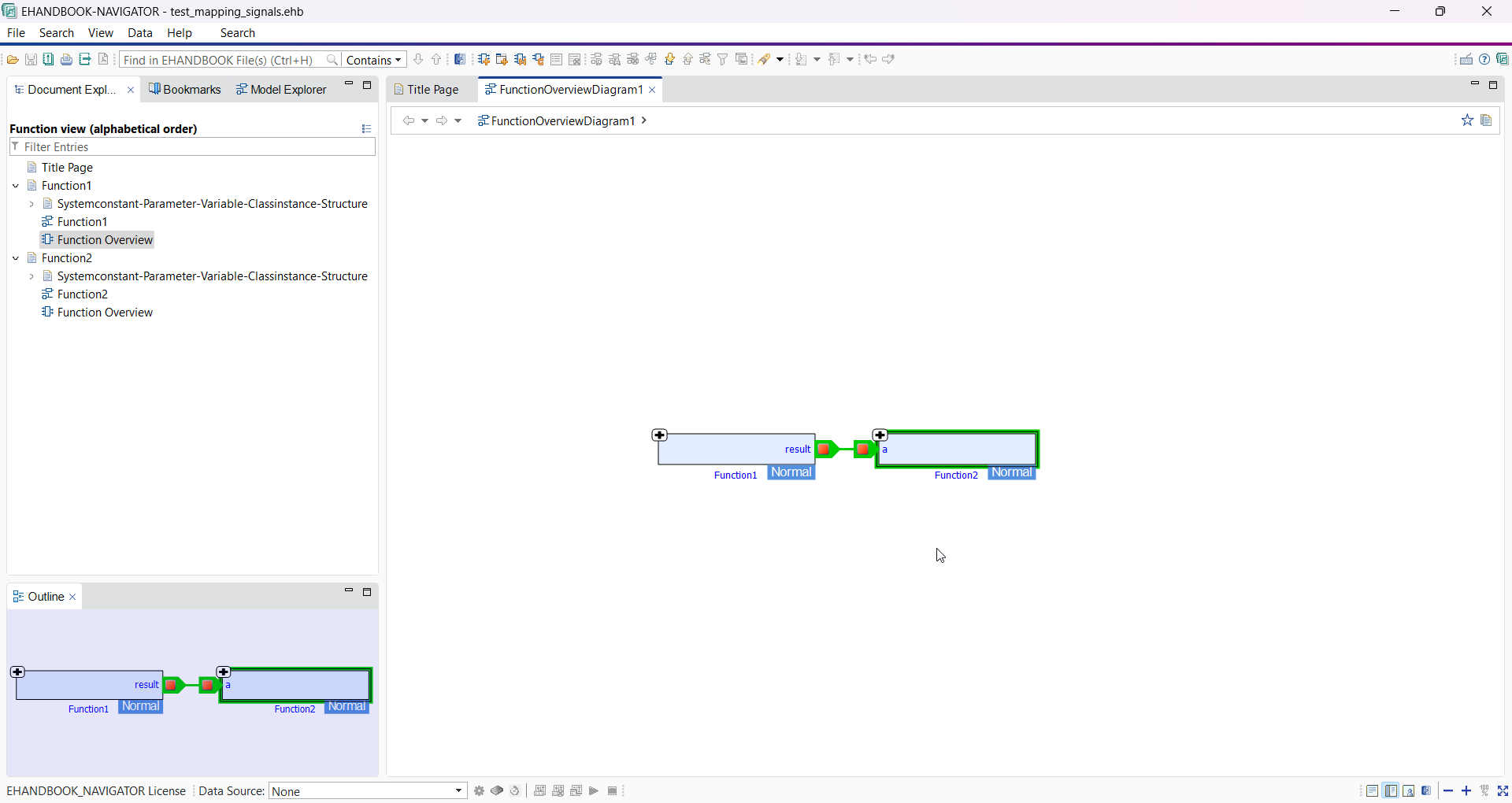Screen dimensions: 1512x803
Task: Click the settings gear icon in status bar
Action: point(479,791)
